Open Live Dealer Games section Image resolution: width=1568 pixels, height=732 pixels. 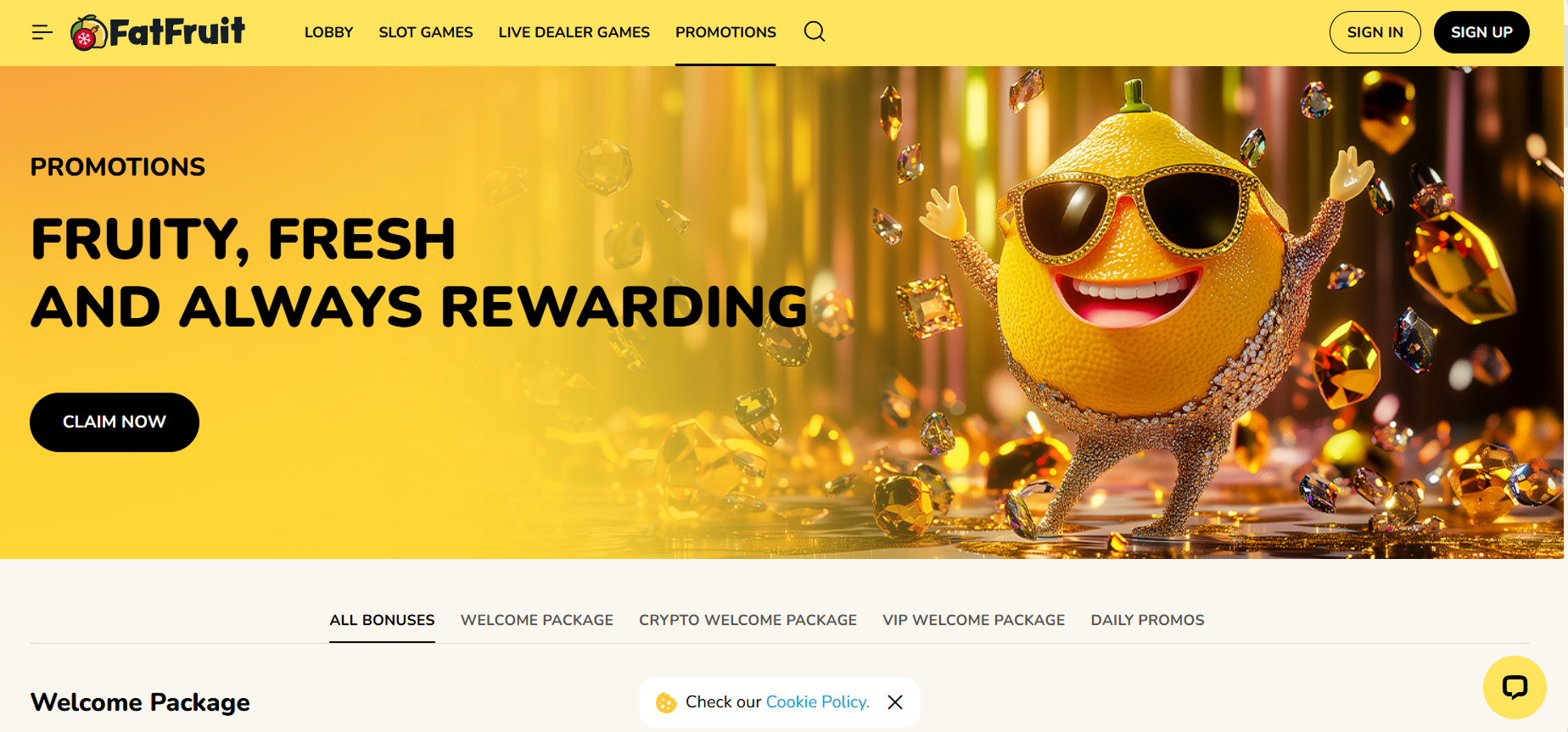click(574, 32)
